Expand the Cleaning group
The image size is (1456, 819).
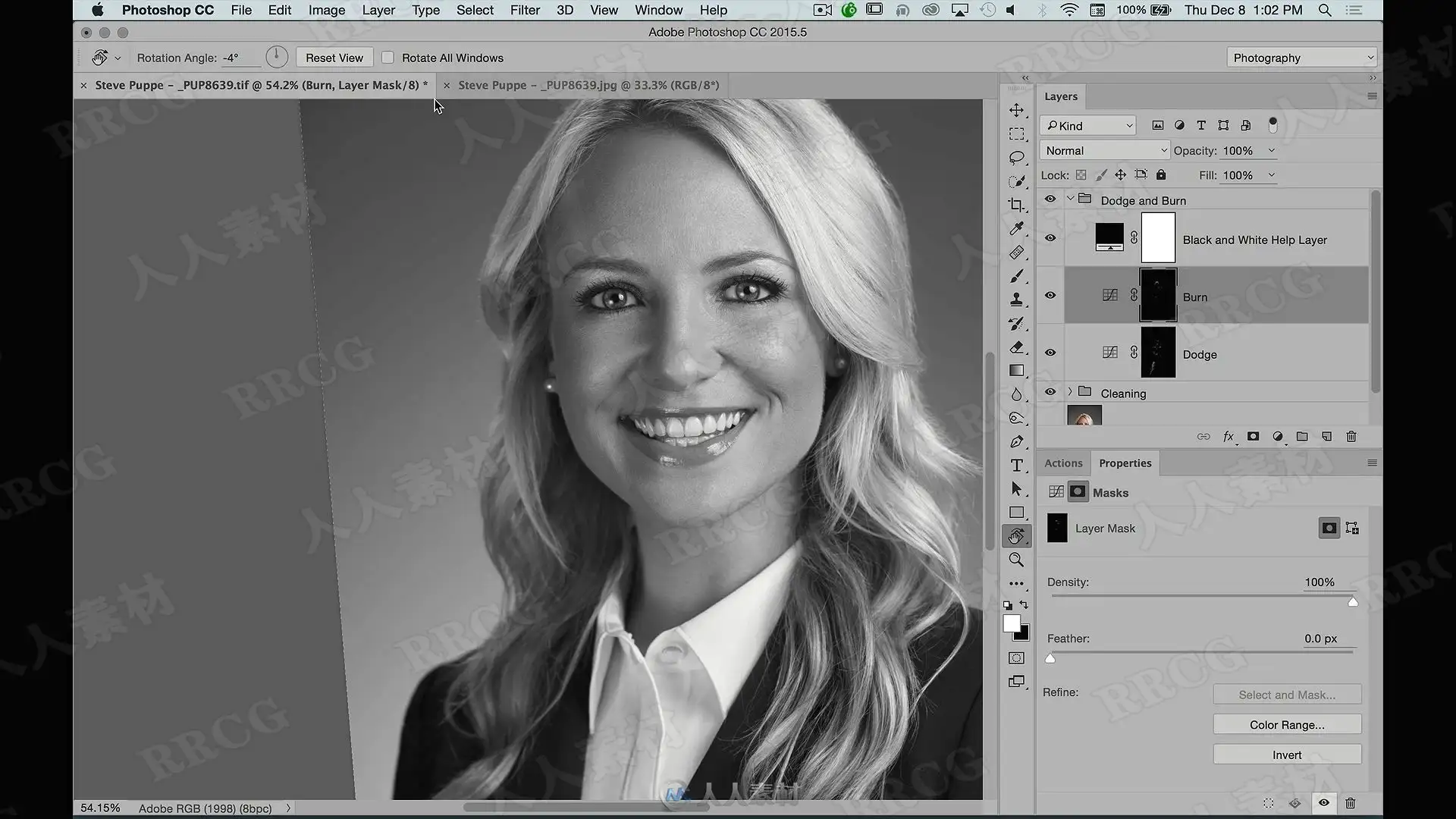[x=1070, y=392]
